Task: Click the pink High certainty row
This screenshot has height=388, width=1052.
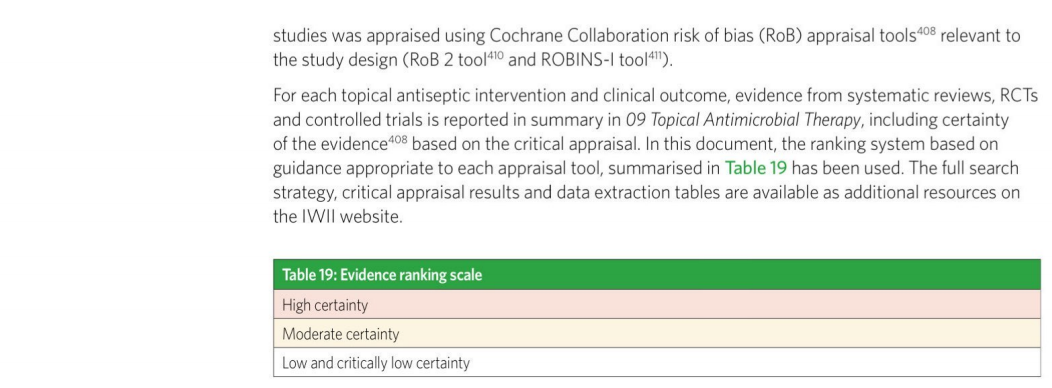Action: click(657, 305)
